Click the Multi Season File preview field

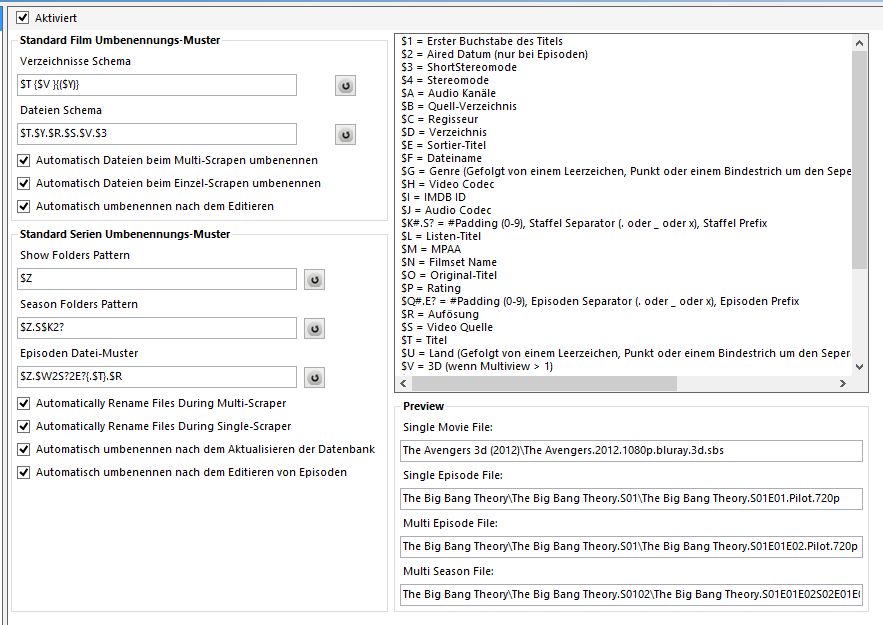(631, 594)
